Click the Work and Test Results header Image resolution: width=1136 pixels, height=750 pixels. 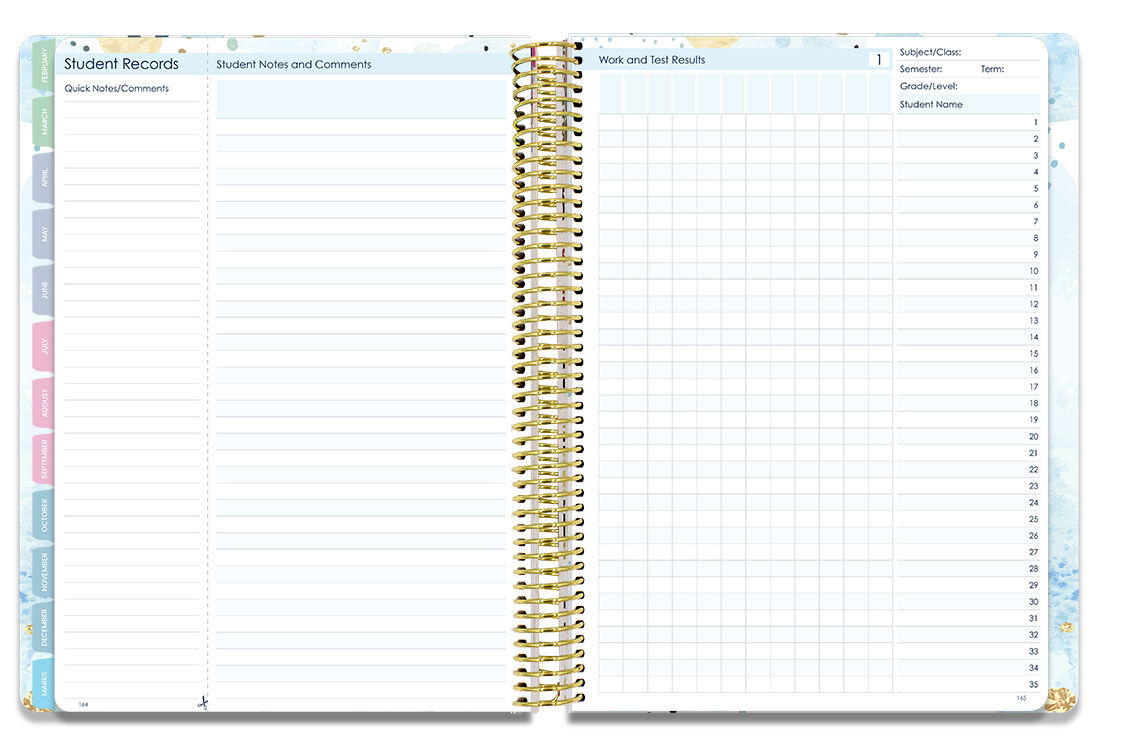coord(652,60)
